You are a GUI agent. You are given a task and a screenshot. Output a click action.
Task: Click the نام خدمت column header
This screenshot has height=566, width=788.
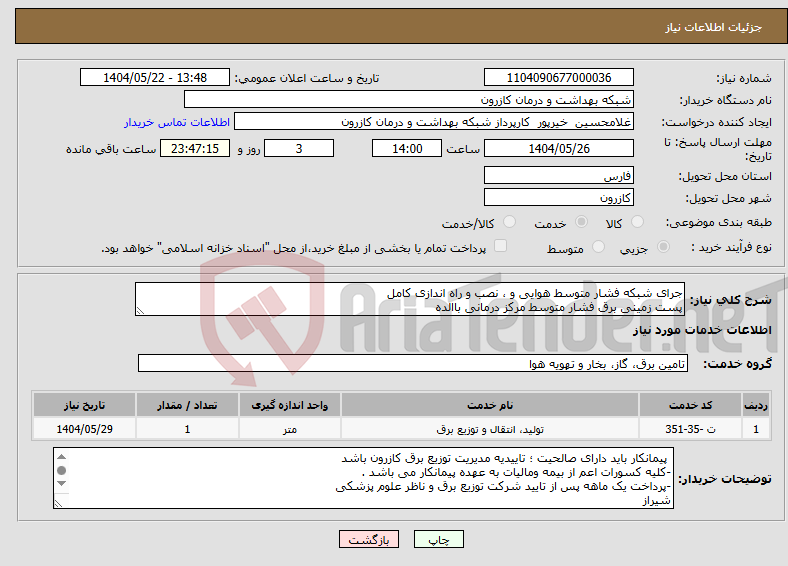pyautogui.click(x=490, y=405)
